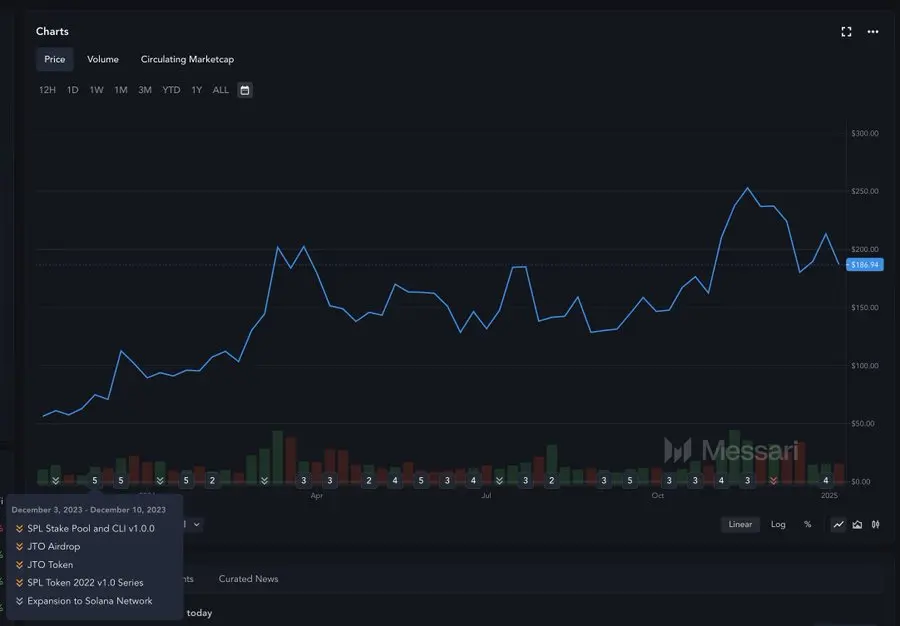Click the $186.94 price label
The height and width of the screenshot is (626, 900).
[x=863, y=264]
